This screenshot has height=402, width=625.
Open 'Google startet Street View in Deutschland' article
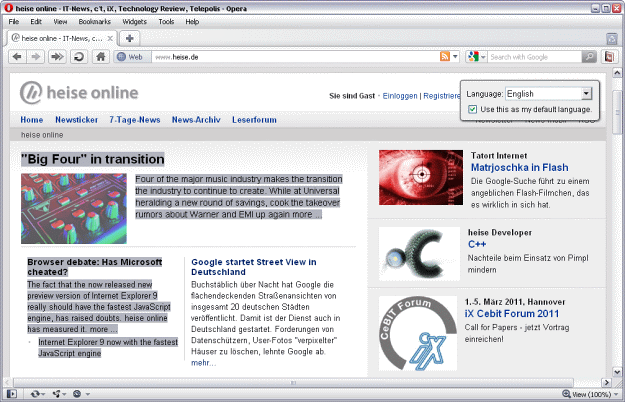240,265
